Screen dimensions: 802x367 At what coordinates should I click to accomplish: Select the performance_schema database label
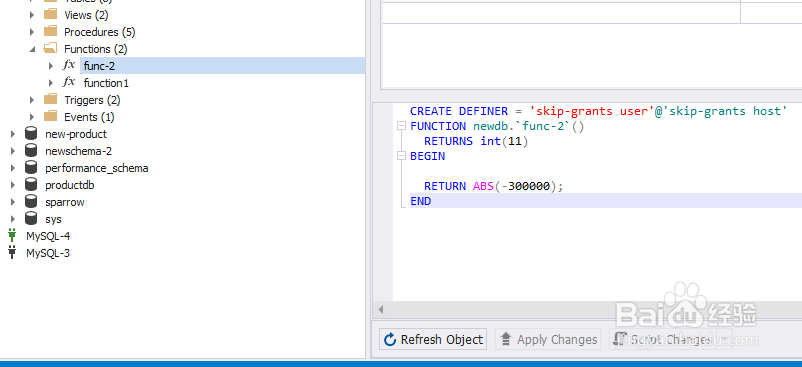(x=97, y=168)
